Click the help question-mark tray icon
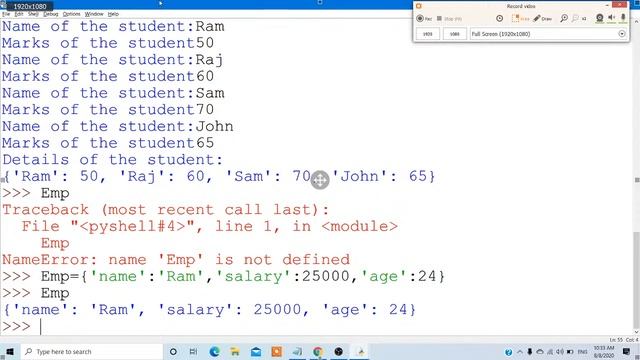Screen dimensions: 640x360 509,352
